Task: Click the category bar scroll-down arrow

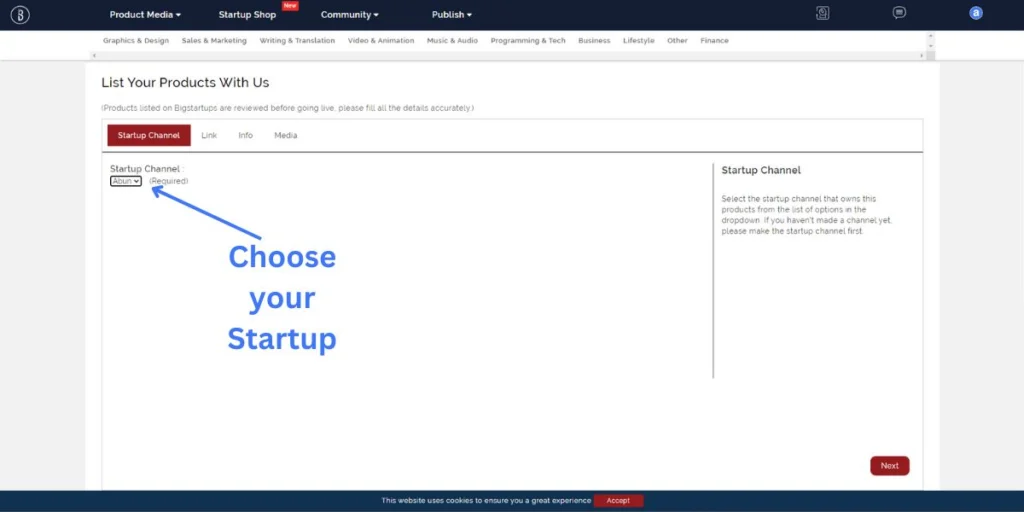Action: tap(931, 46)
